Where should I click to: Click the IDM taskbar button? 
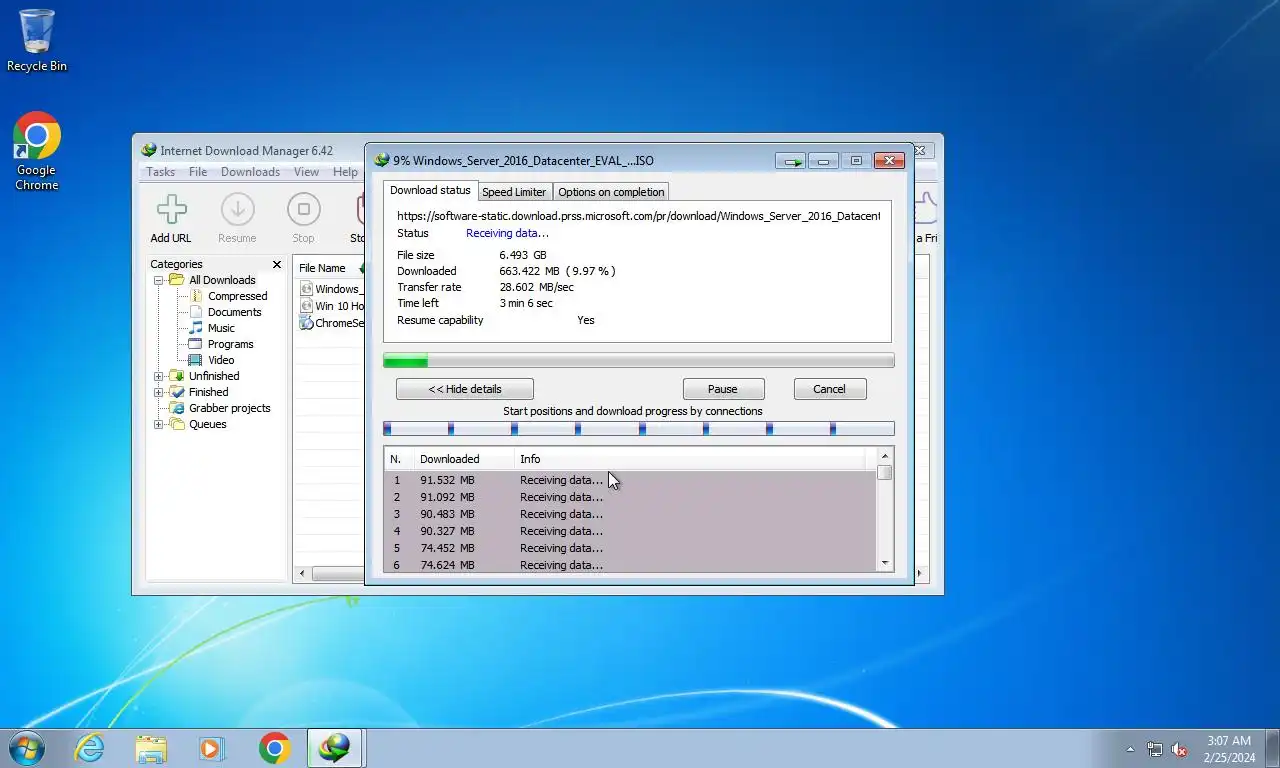pos(334,748)
